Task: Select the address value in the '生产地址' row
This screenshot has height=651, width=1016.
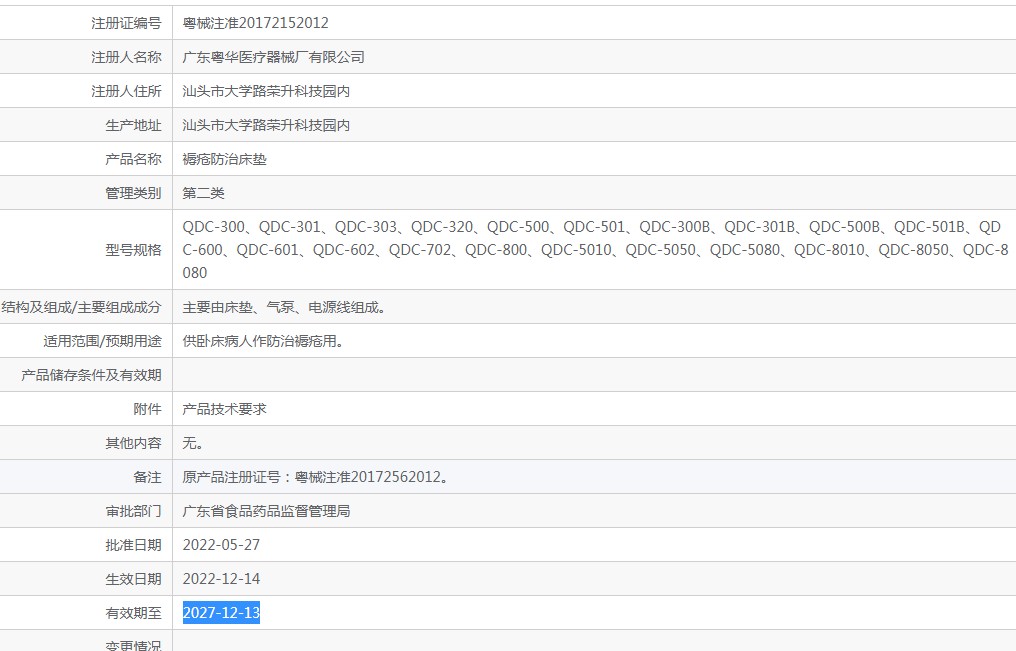Action: (x=266, y=125)
